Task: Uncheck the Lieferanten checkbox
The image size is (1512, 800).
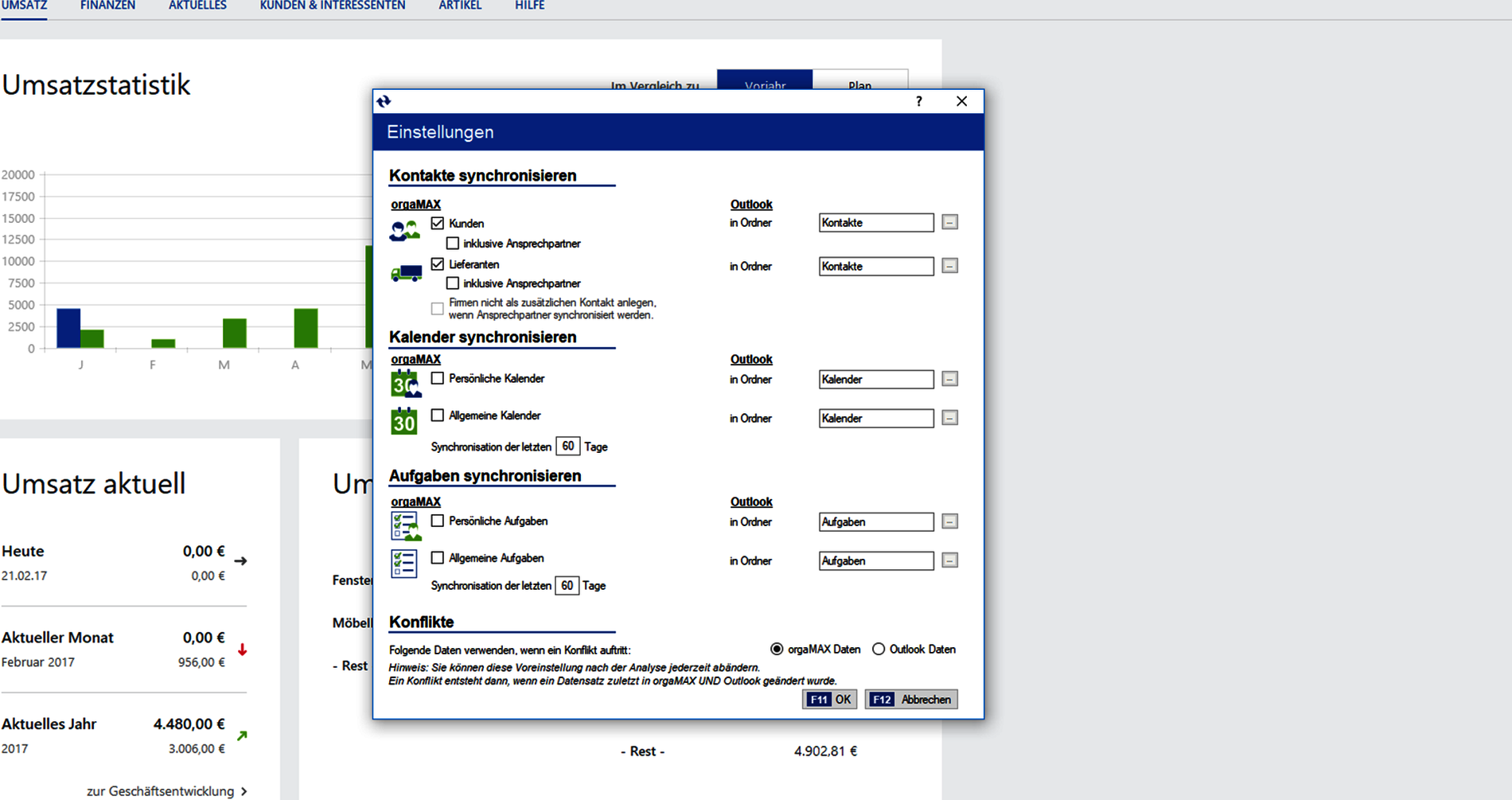Action: click(438, 263)
